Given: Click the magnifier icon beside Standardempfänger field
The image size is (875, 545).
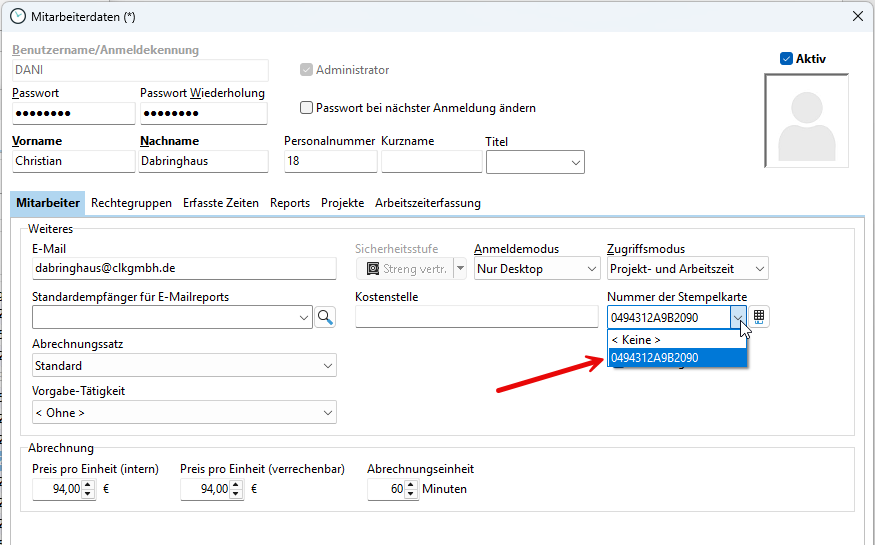Looking at the screenshot, I should [325, 317].
